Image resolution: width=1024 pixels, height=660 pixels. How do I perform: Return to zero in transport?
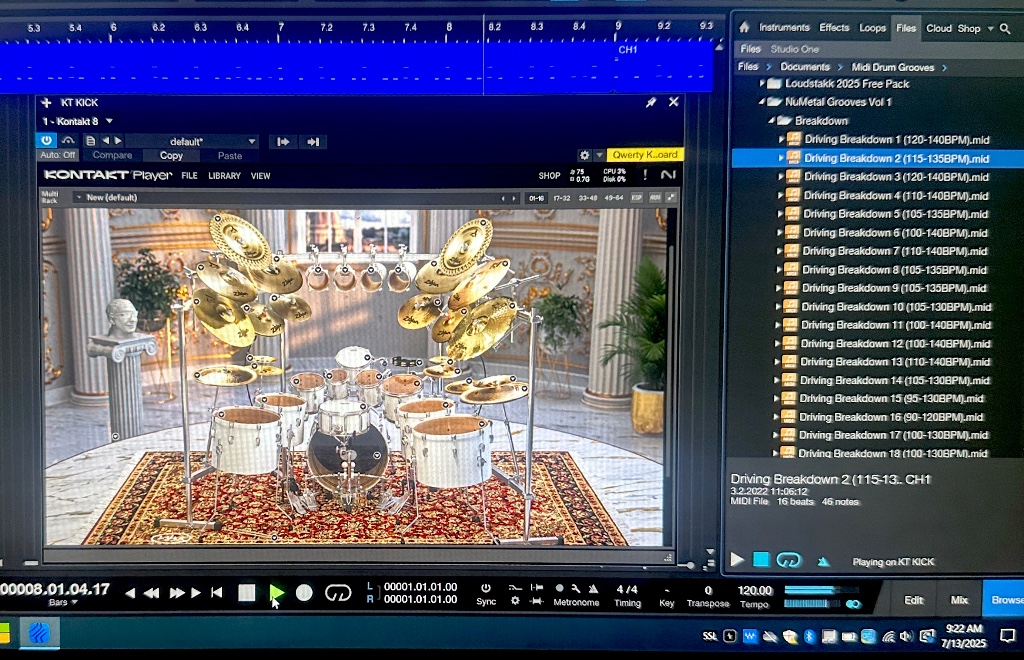(x=216, y=593)
